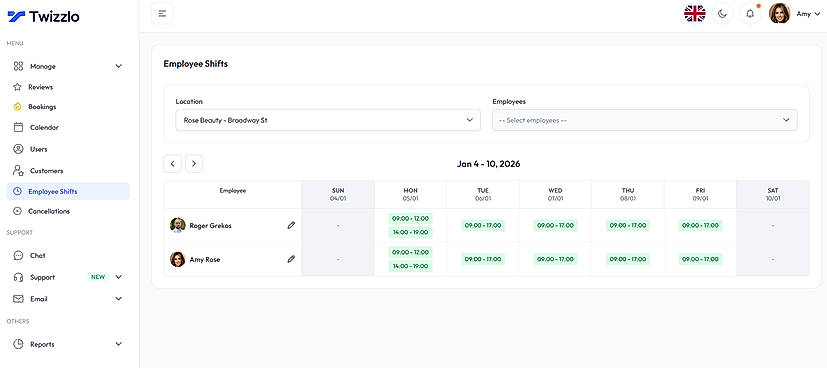Go to next week arrow
The height and width of the screenshot is (368, 827).
click(x=194, y=164)
